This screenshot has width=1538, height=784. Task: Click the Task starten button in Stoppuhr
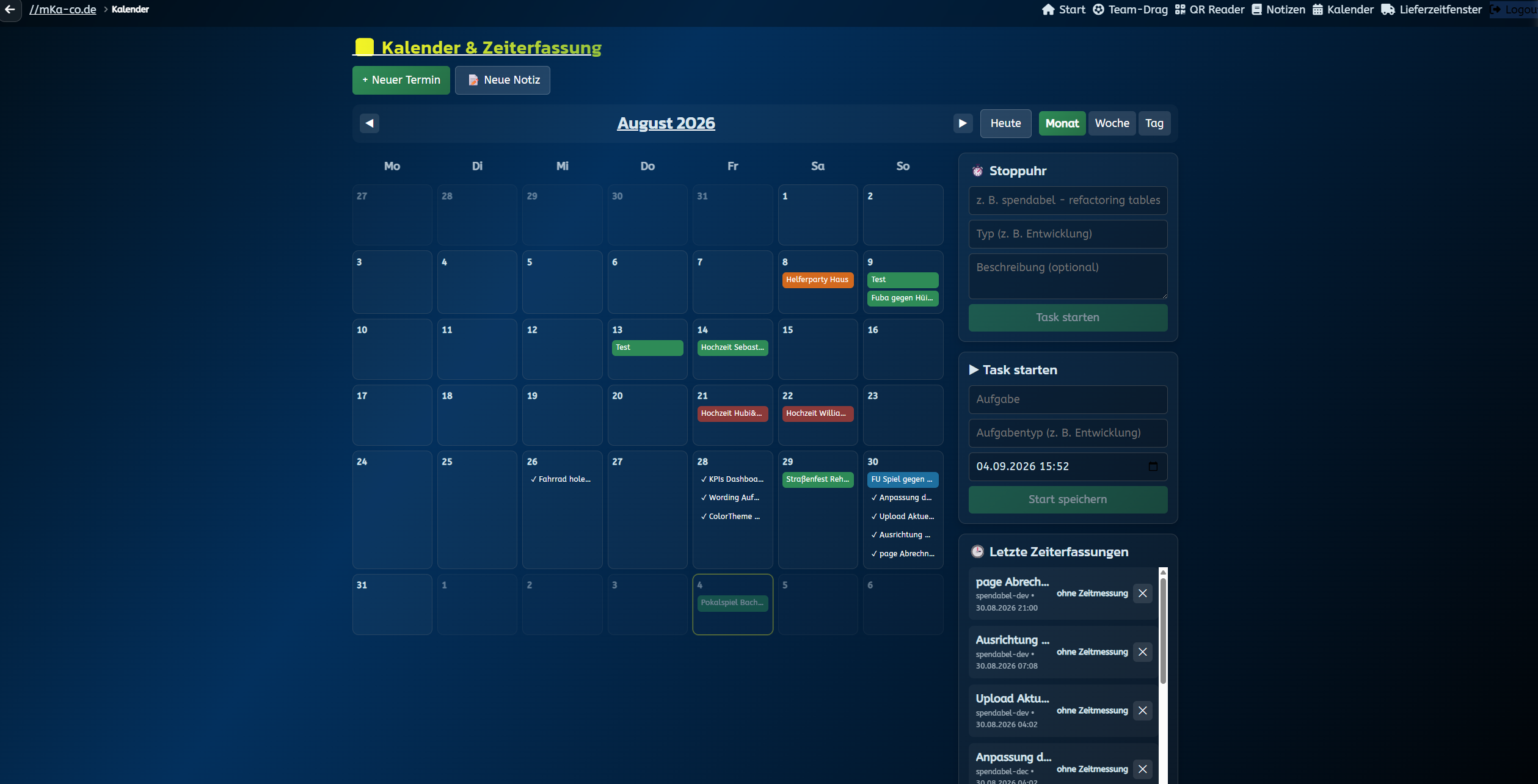click(1068, 318)
